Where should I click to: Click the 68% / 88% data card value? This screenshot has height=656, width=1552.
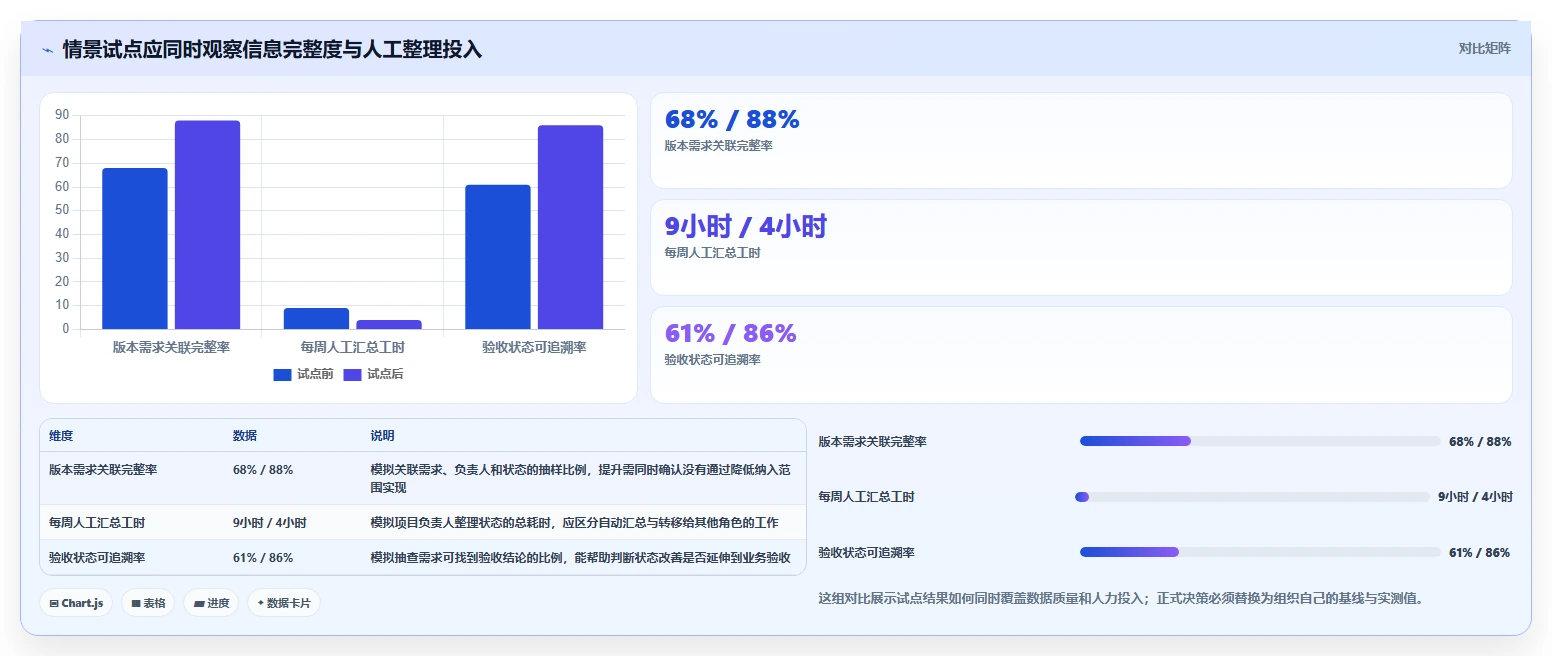(732, 120)
